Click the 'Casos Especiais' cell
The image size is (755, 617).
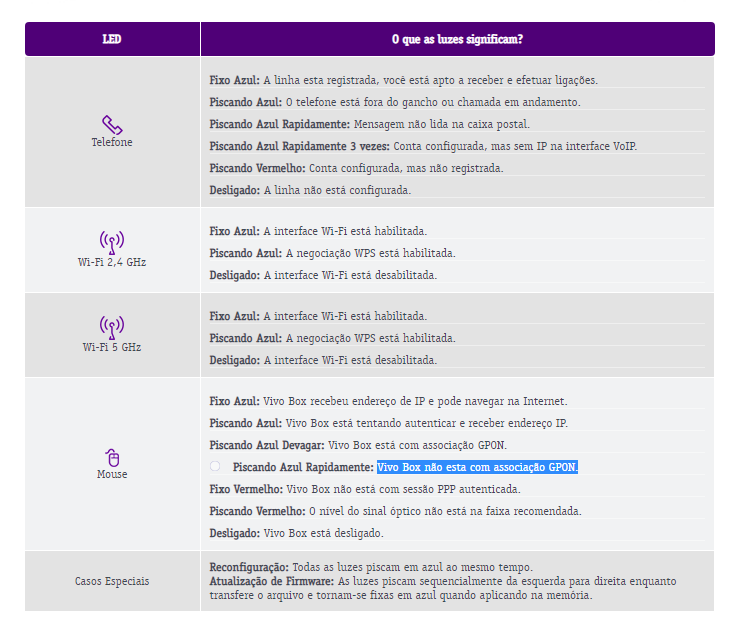click(112, 581)
